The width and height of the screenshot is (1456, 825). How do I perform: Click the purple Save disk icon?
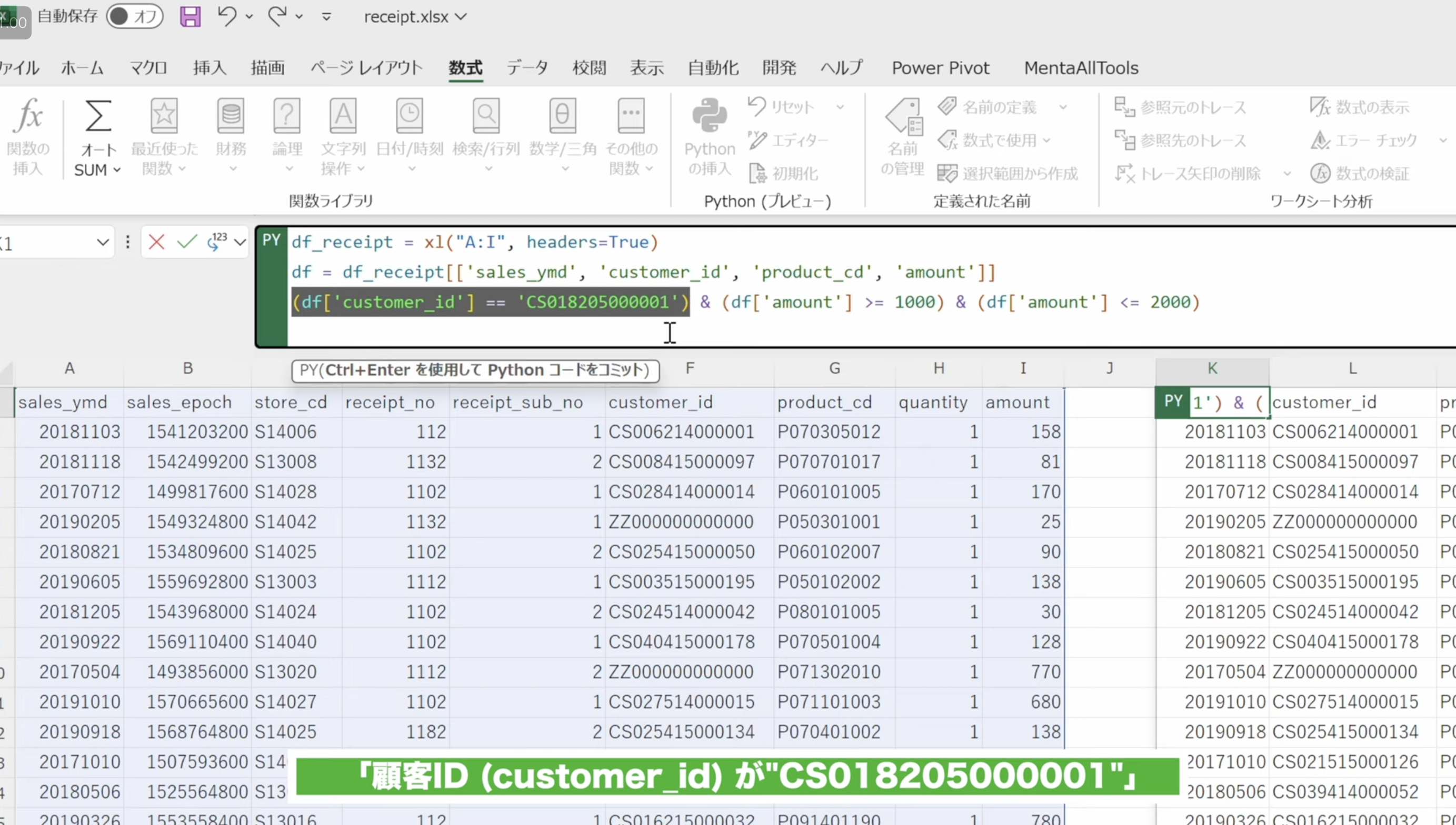pos(190,16)
